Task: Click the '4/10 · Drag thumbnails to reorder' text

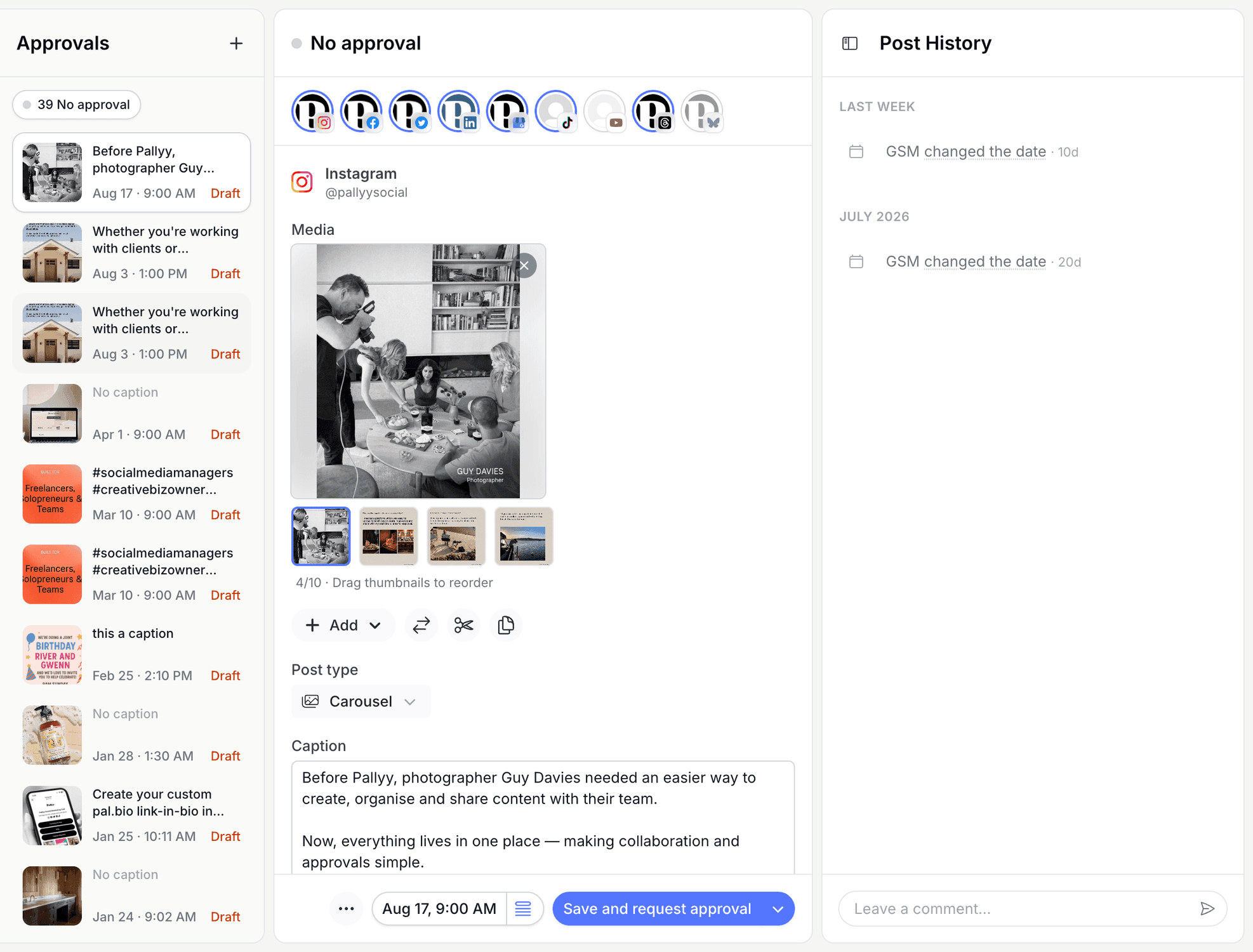Action: click(394, 583)
